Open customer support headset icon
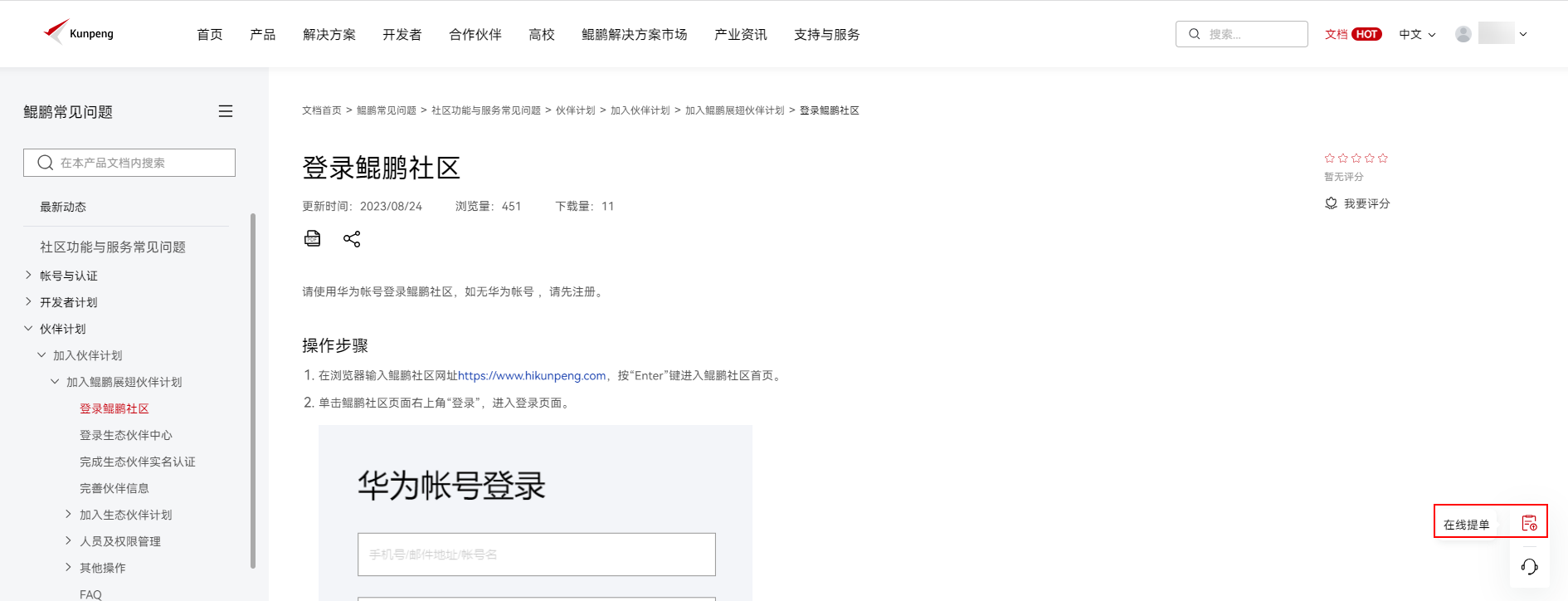 [1530, 567]
